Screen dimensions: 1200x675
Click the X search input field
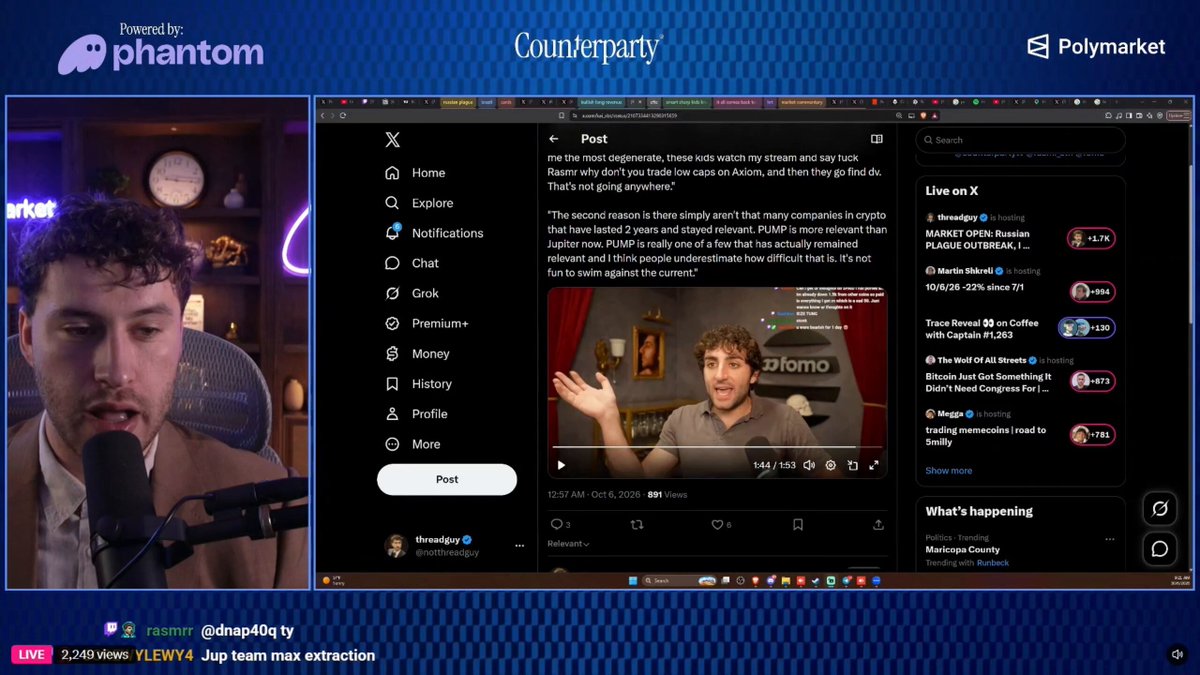(x=1020, y=140)
